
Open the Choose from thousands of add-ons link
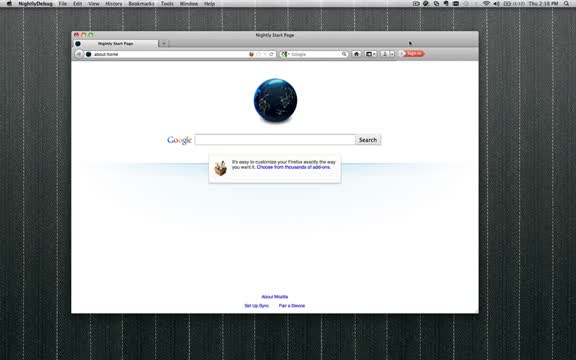294,167
